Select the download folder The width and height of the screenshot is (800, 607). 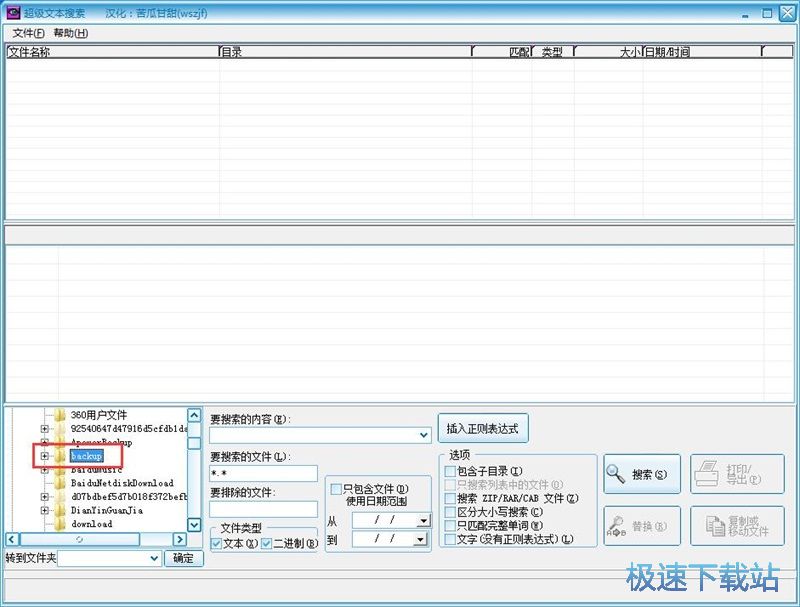tap(92, 524)
